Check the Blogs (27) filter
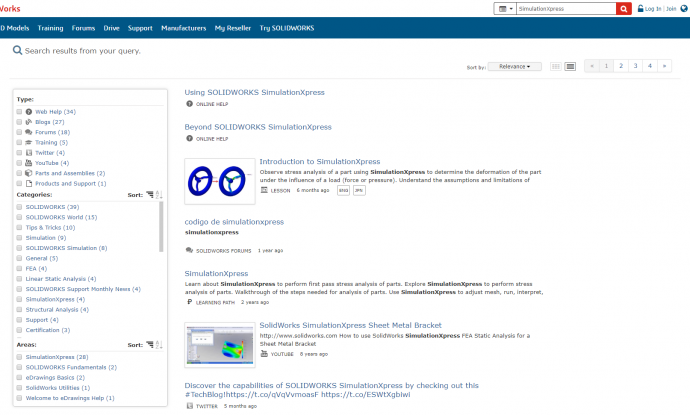This screenshot has width=690, height=415. point(19,122)
